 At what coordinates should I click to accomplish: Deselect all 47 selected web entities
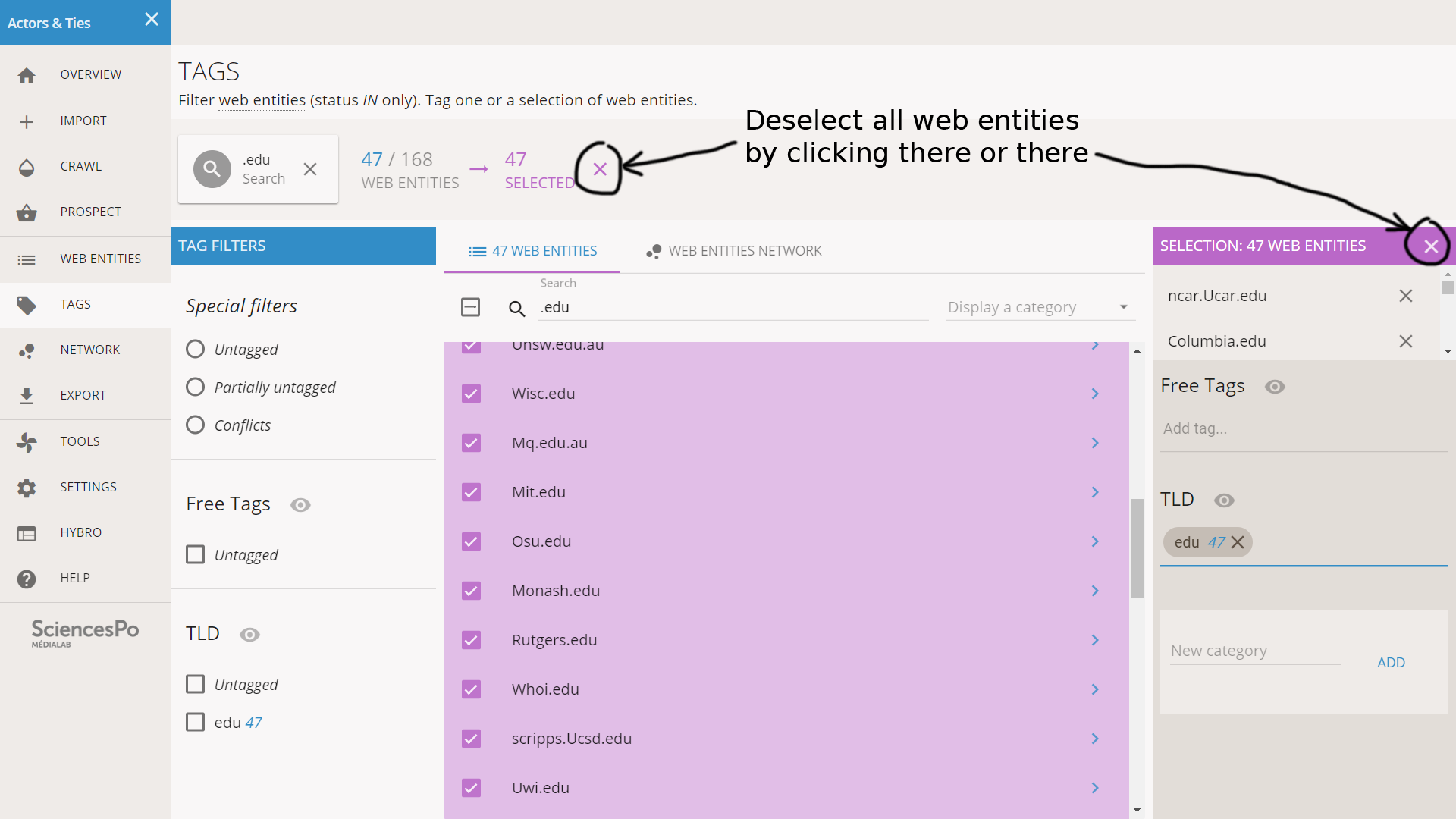click(x=600, y=169)
